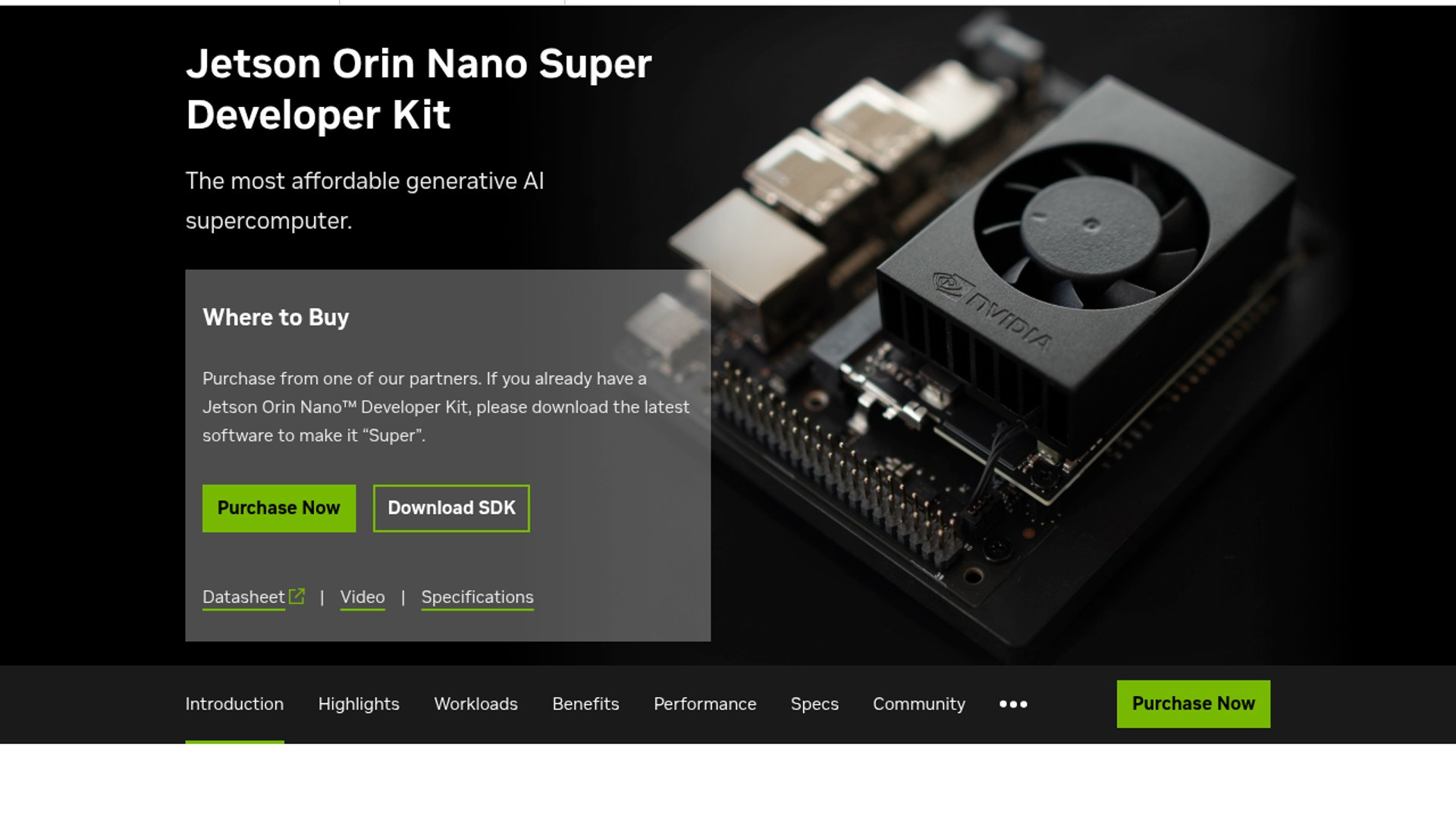Click Purchase Now in the bottom navigation bar
This screenshot has width=1456, height=819.
coord(1194,704)
